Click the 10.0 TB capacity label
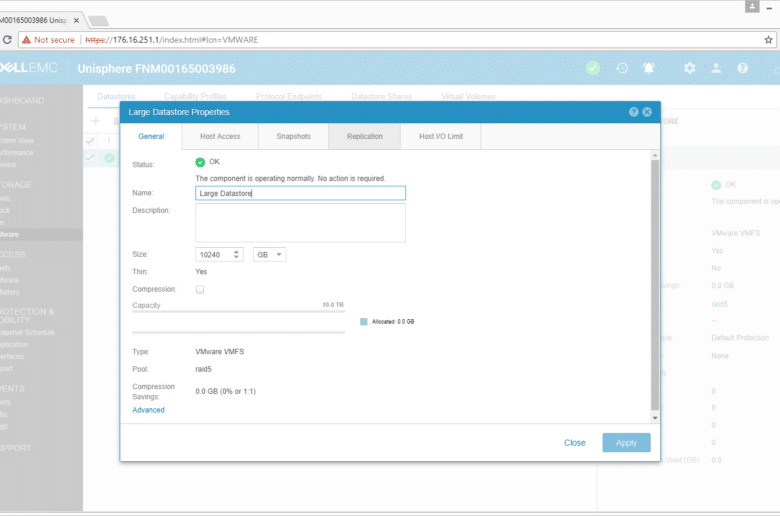Screen dimensions: 780x516 coord(333,305)
